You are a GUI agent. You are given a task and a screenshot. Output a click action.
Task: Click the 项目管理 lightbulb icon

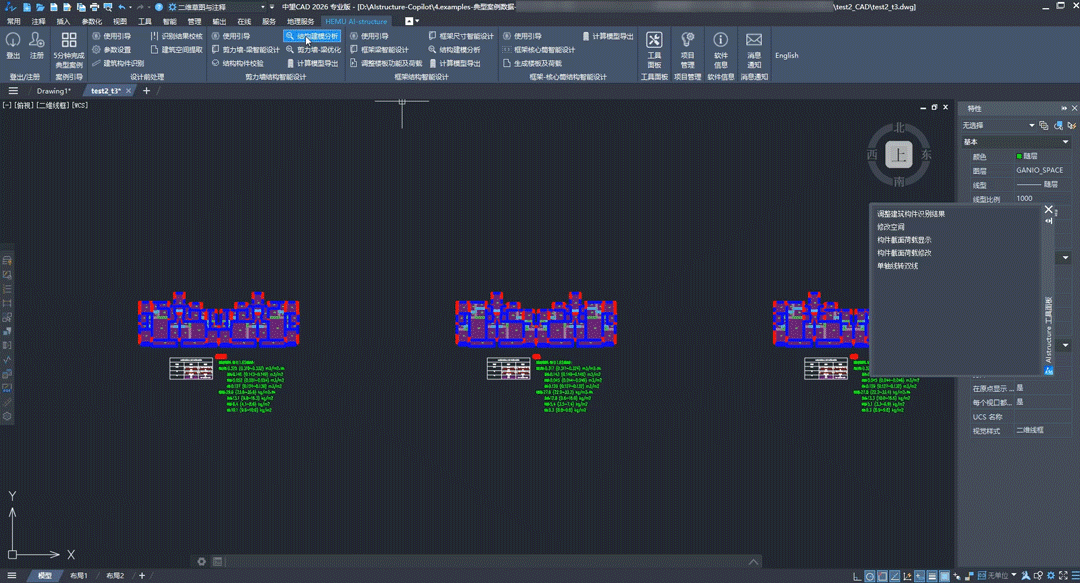687,41
